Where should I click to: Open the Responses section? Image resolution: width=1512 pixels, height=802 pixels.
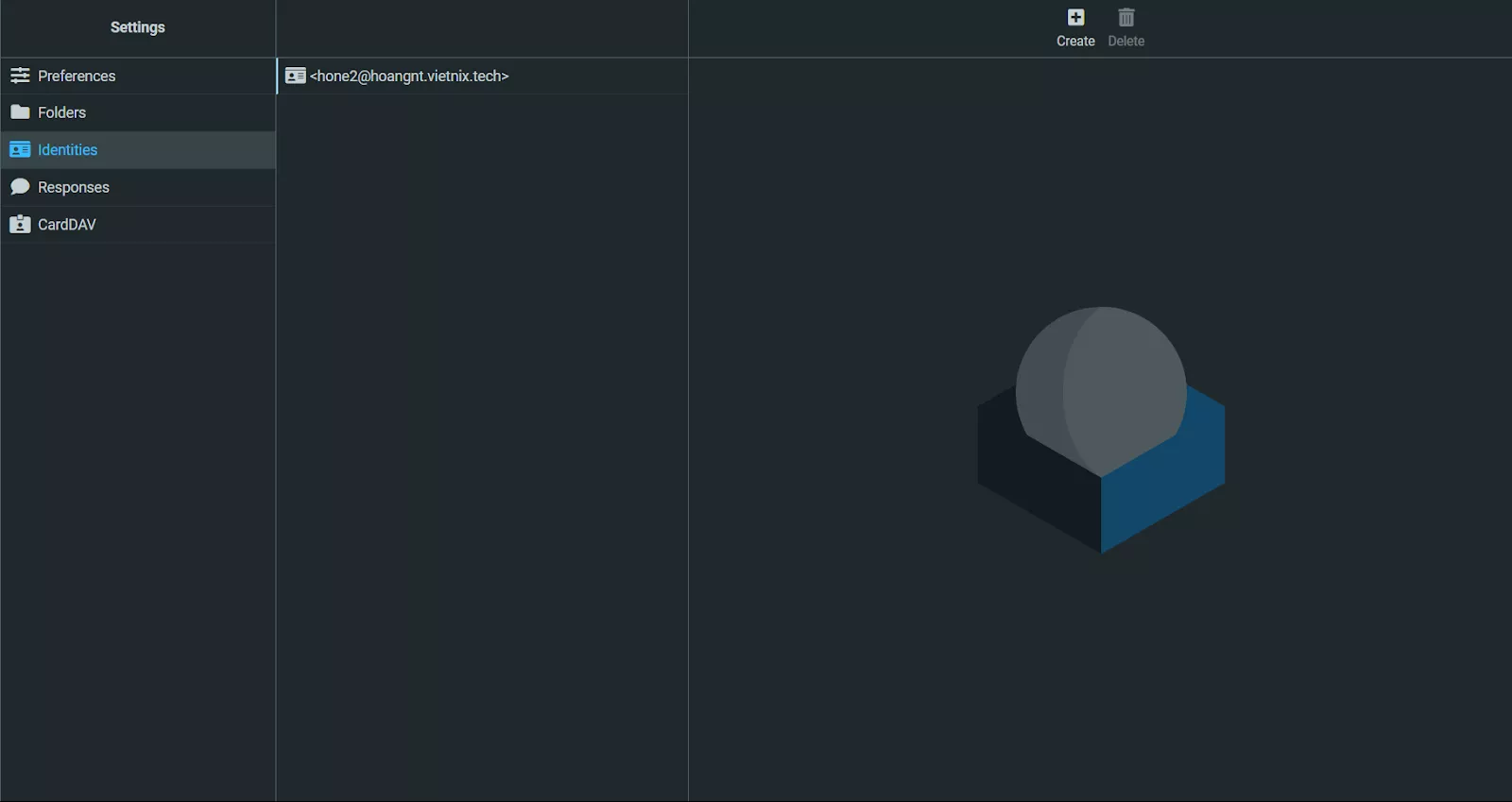(74, 187)
